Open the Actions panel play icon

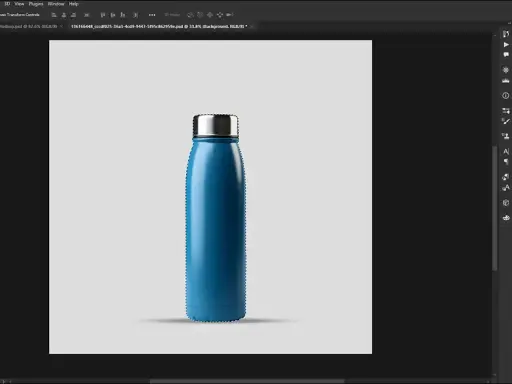(506, 44)
